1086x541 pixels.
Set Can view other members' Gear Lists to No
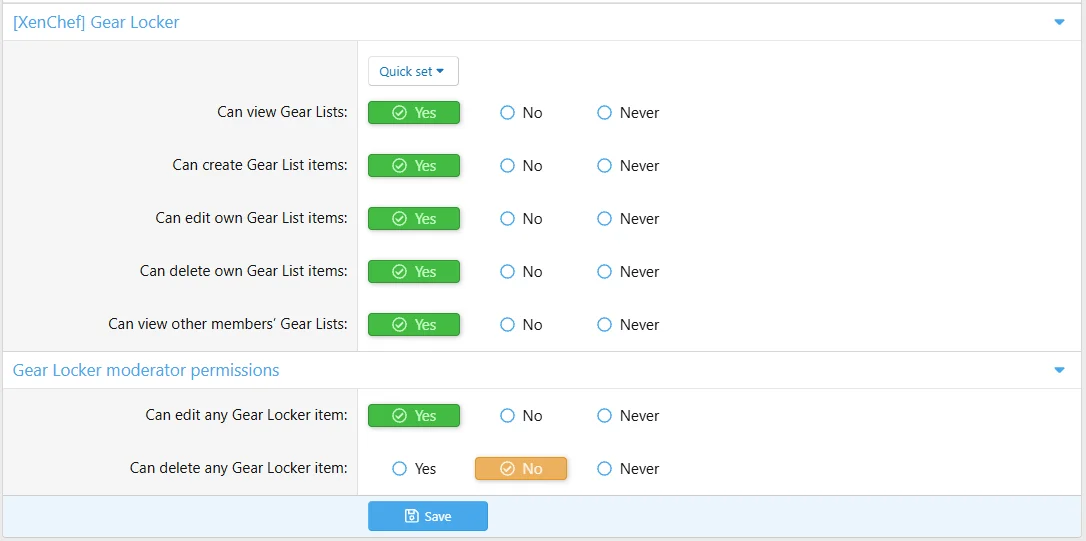[521, 325]
